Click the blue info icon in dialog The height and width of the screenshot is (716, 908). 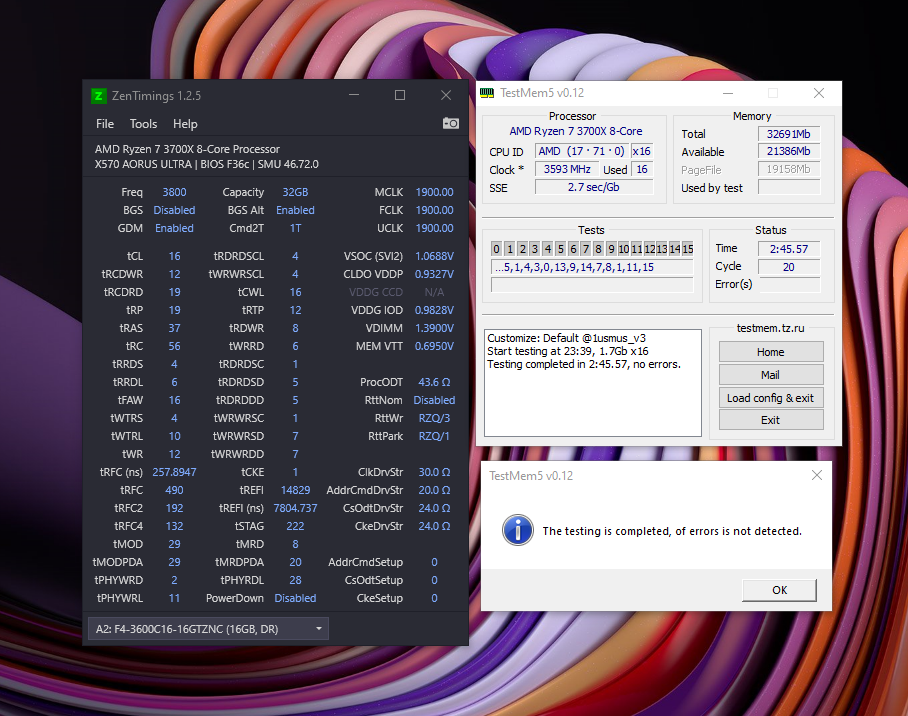518,530
